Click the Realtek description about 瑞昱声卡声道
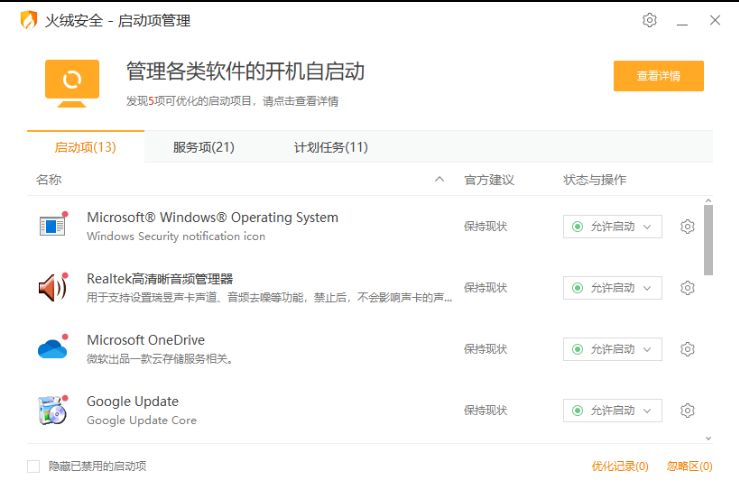Image resolution: width=739 pixels, height=488 pixels. pyautogui.click(x=269, y=298)
